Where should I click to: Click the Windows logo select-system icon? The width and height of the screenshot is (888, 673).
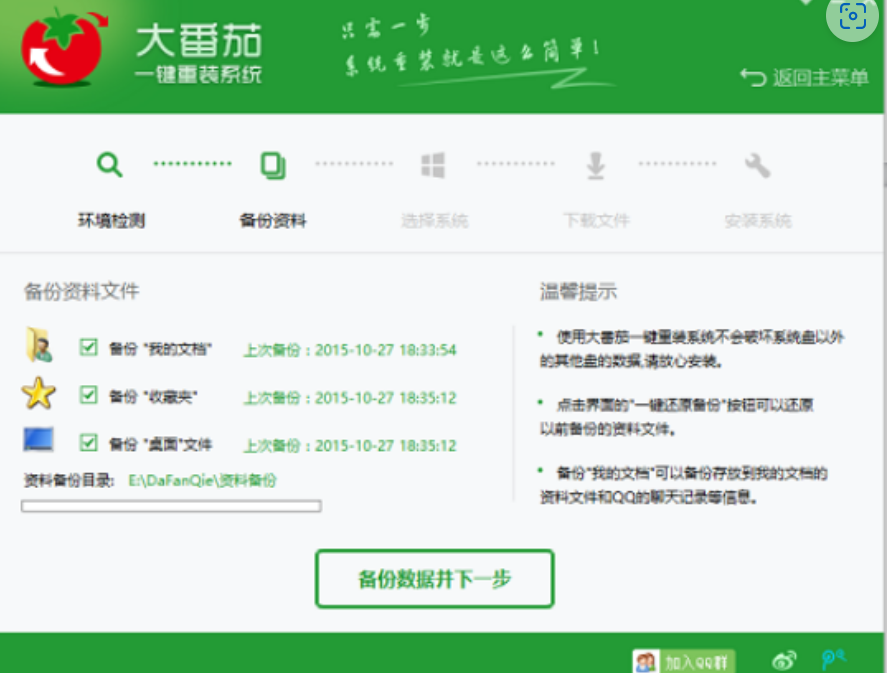(x=433, y=165)
